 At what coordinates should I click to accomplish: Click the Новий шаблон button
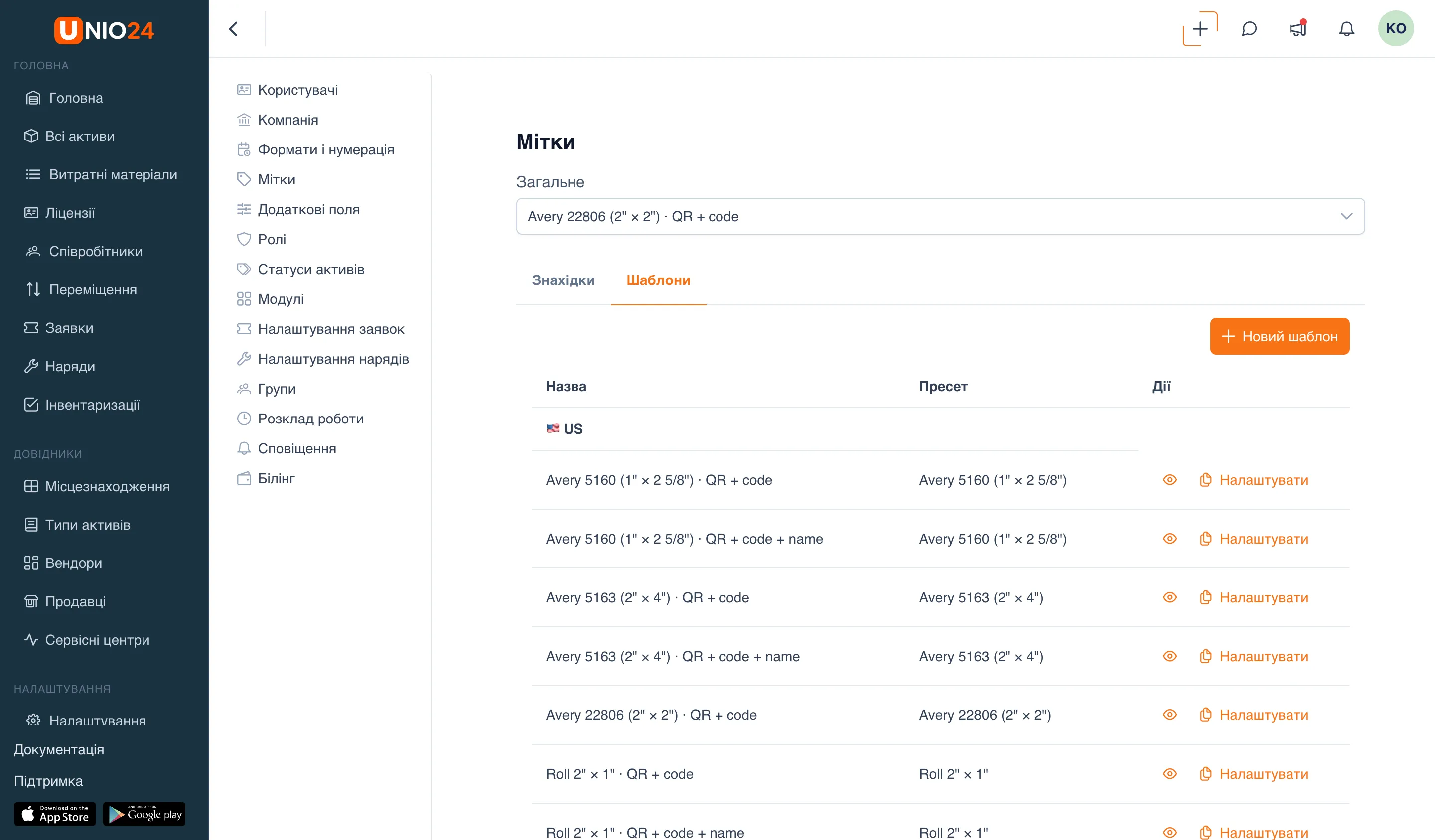pos(1280,337)
